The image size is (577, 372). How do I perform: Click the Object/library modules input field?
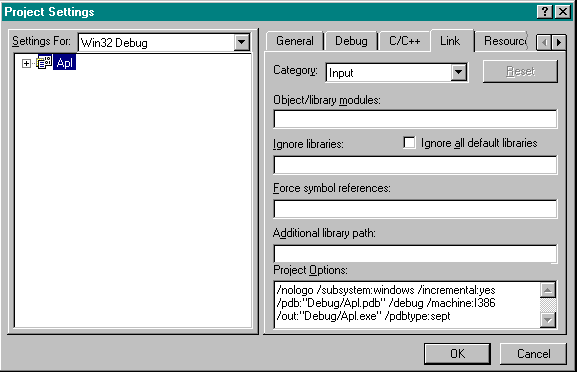[415, 119]
